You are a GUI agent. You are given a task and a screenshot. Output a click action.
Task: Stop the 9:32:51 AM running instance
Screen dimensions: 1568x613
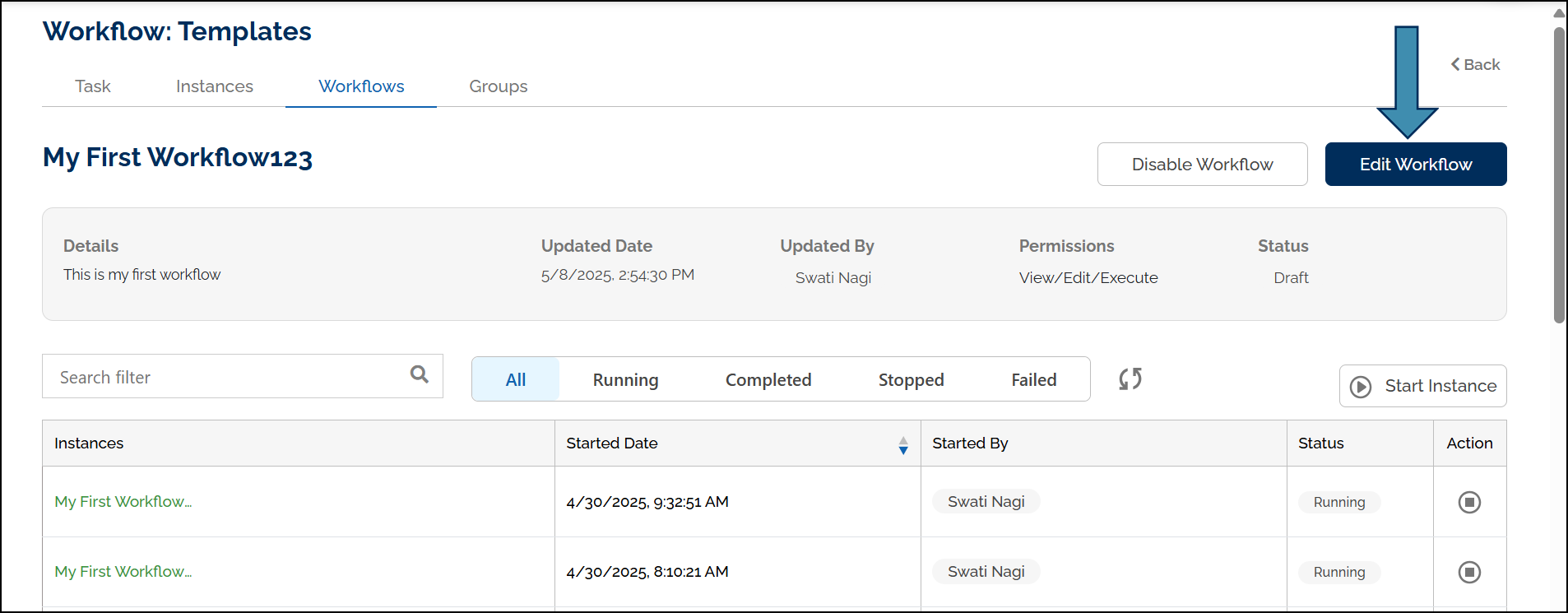coord(1469,502)
